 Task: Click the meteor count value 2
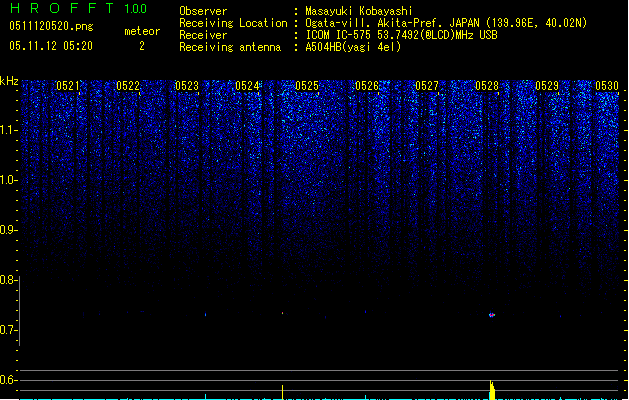(x=142, y=46)
